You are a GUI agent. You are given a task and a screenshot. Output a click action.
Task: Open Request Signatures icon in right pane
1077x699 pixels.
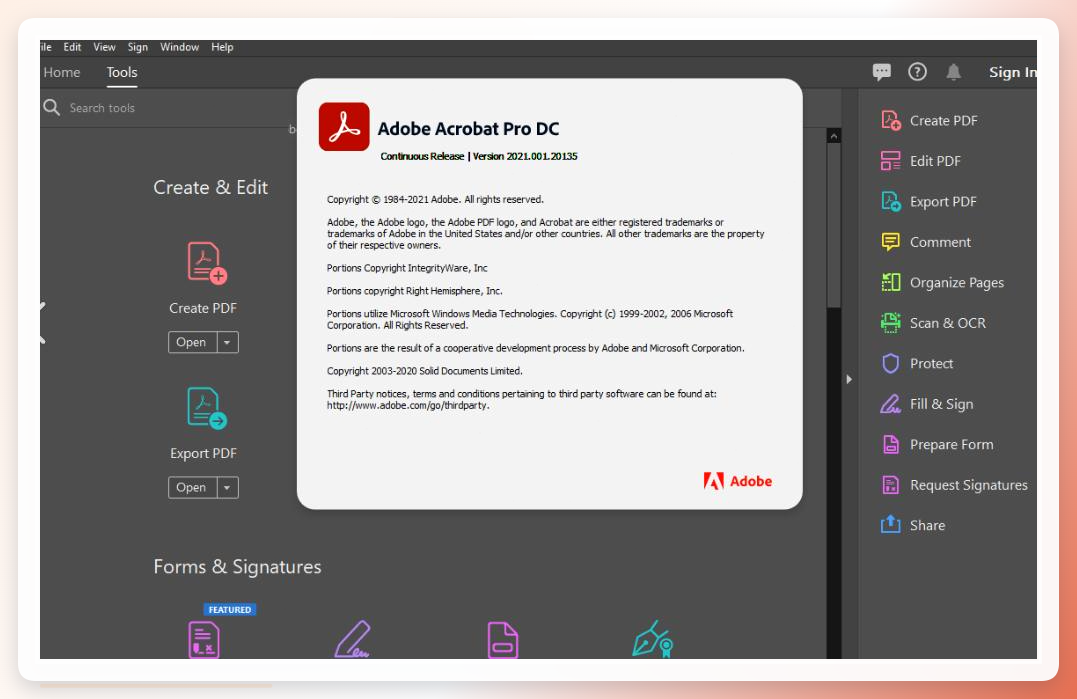click(890, 485)
